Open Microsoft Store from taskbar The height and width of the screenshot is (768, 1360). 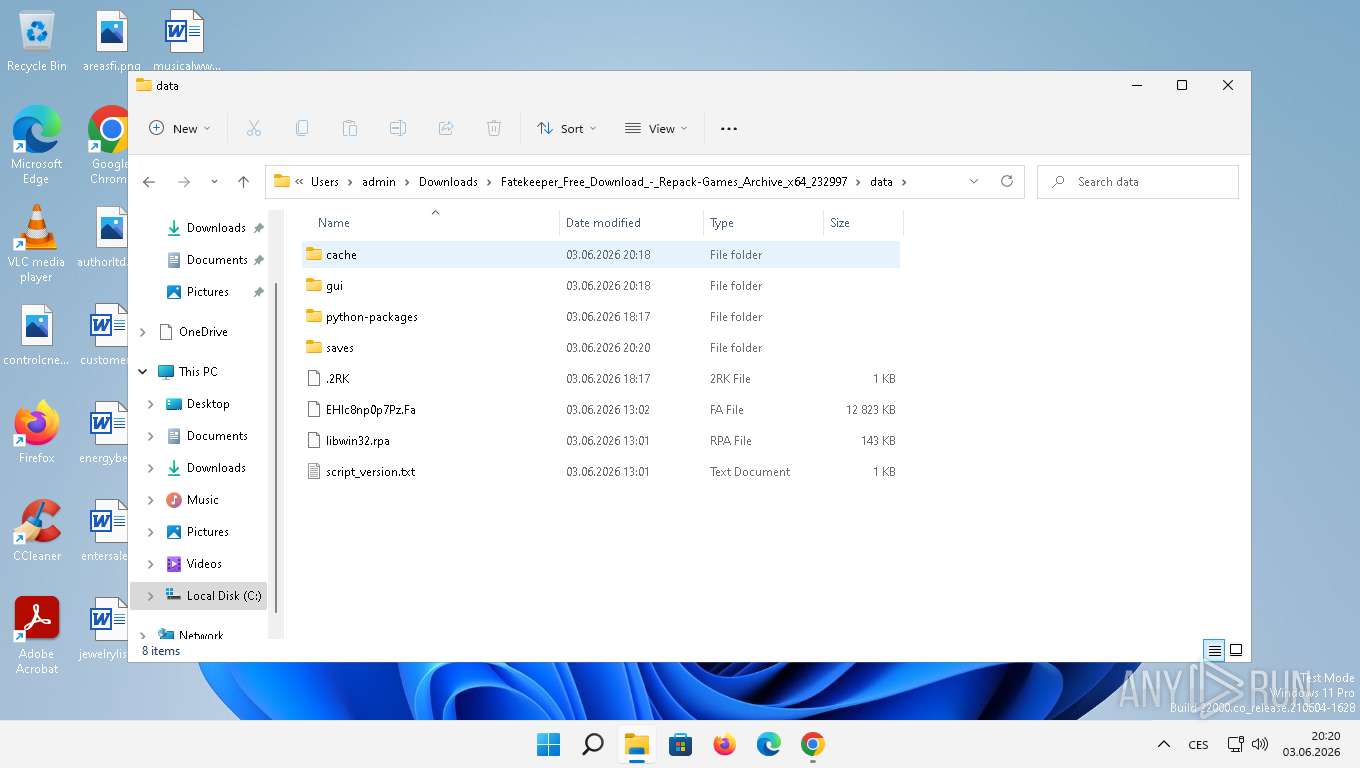(681, 744)
